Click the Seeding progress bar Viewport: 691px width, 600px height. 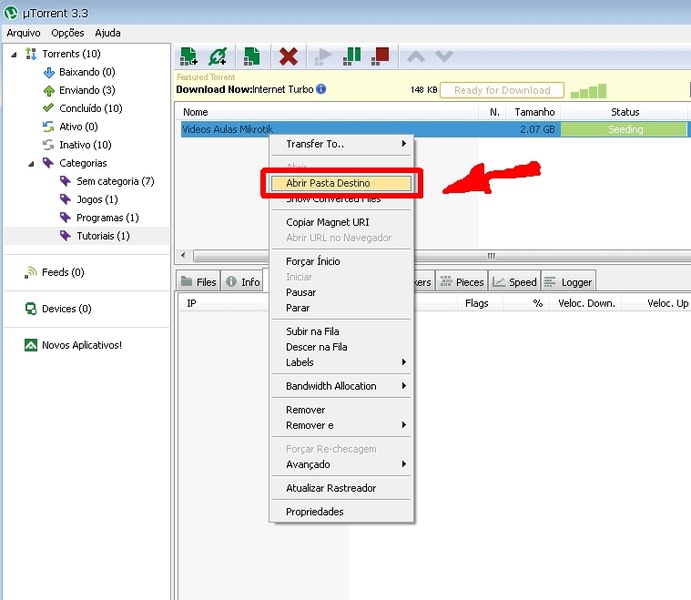point(624,130)
